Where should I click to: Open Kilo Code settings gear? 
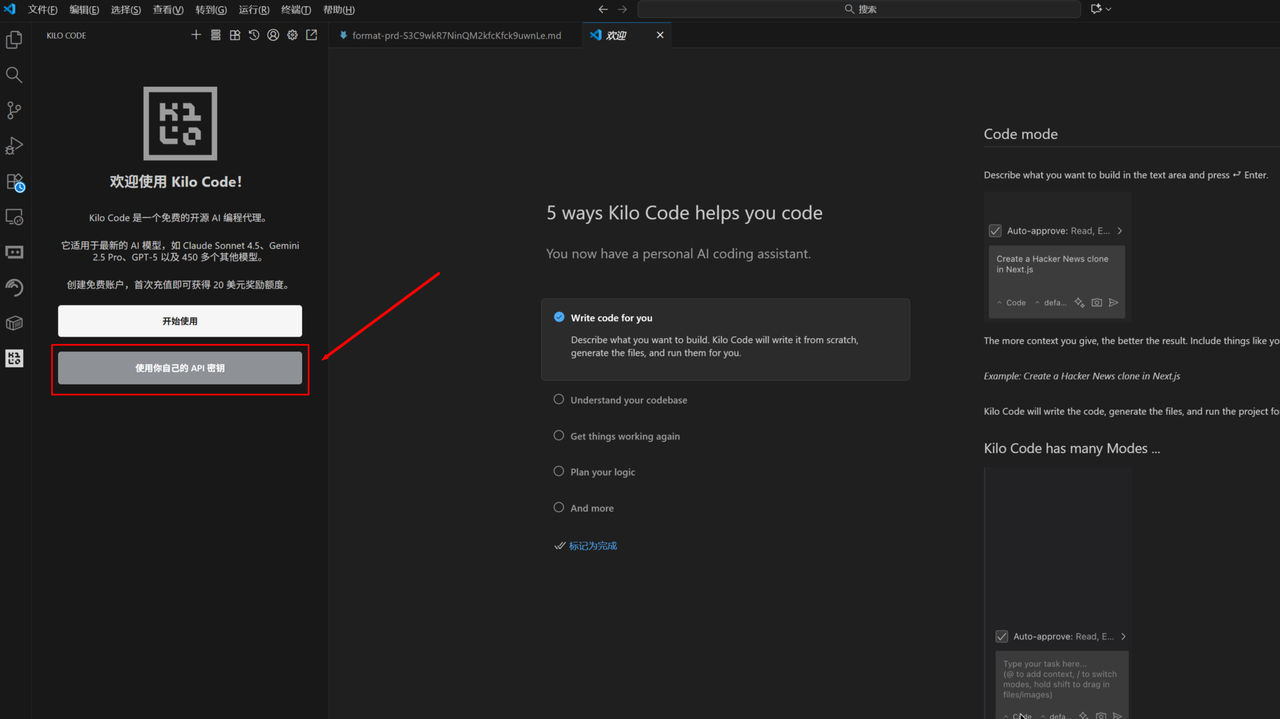pyautogui.click(x=292, y=35)
